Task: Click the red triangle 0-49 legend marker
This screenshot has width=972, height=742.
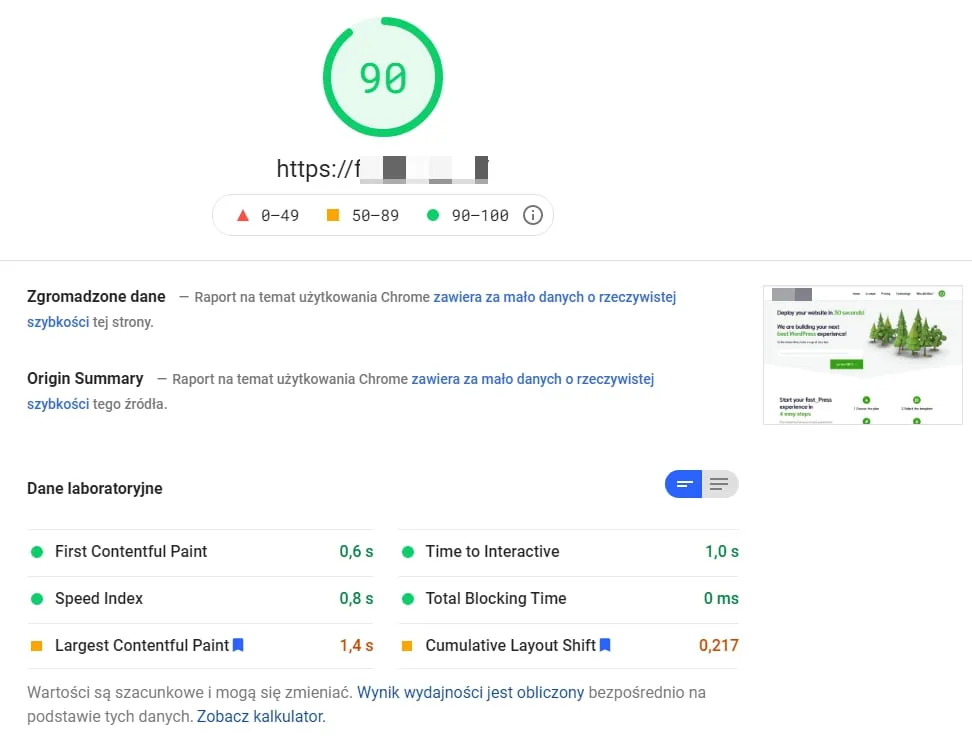Action: point(242,214)
